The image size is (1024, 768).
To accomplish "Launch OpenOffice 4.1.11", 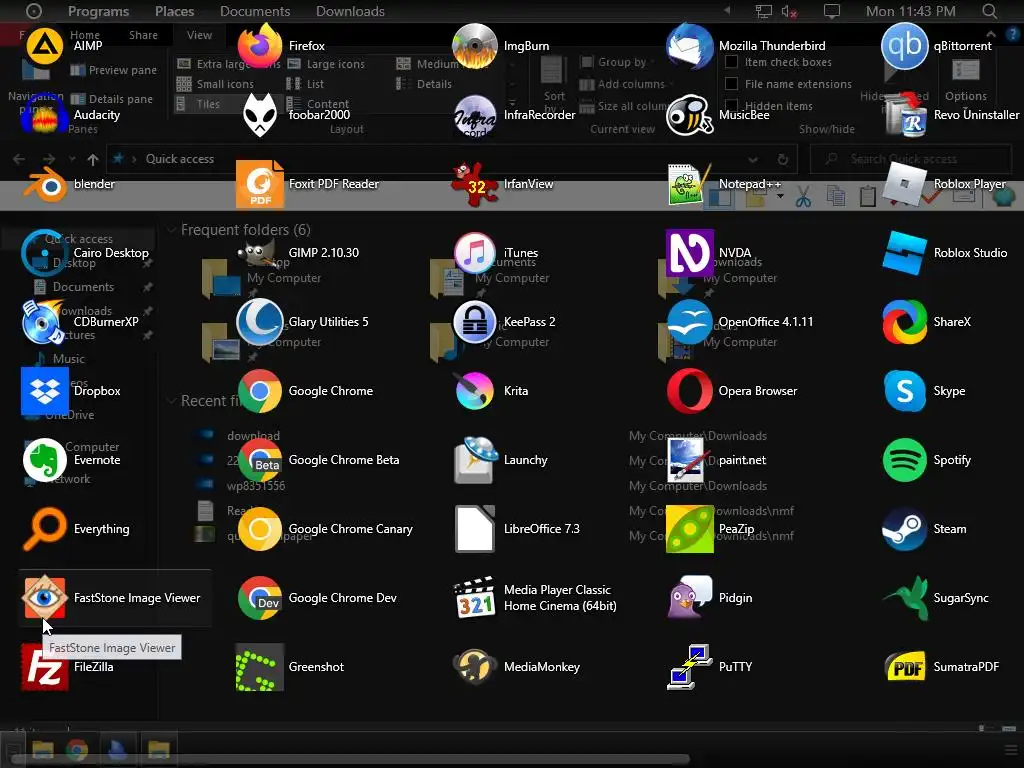I will click(741, 322).
